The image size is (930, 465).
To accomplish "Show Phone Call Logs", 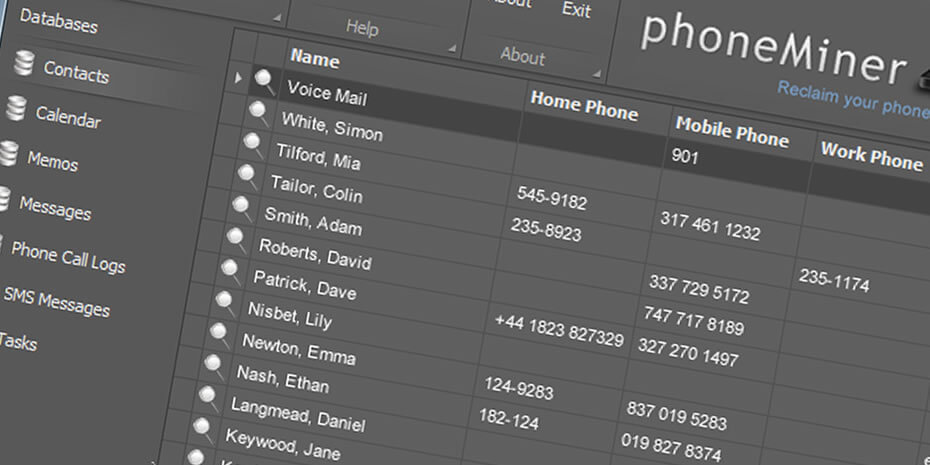I will coord(68,257).
